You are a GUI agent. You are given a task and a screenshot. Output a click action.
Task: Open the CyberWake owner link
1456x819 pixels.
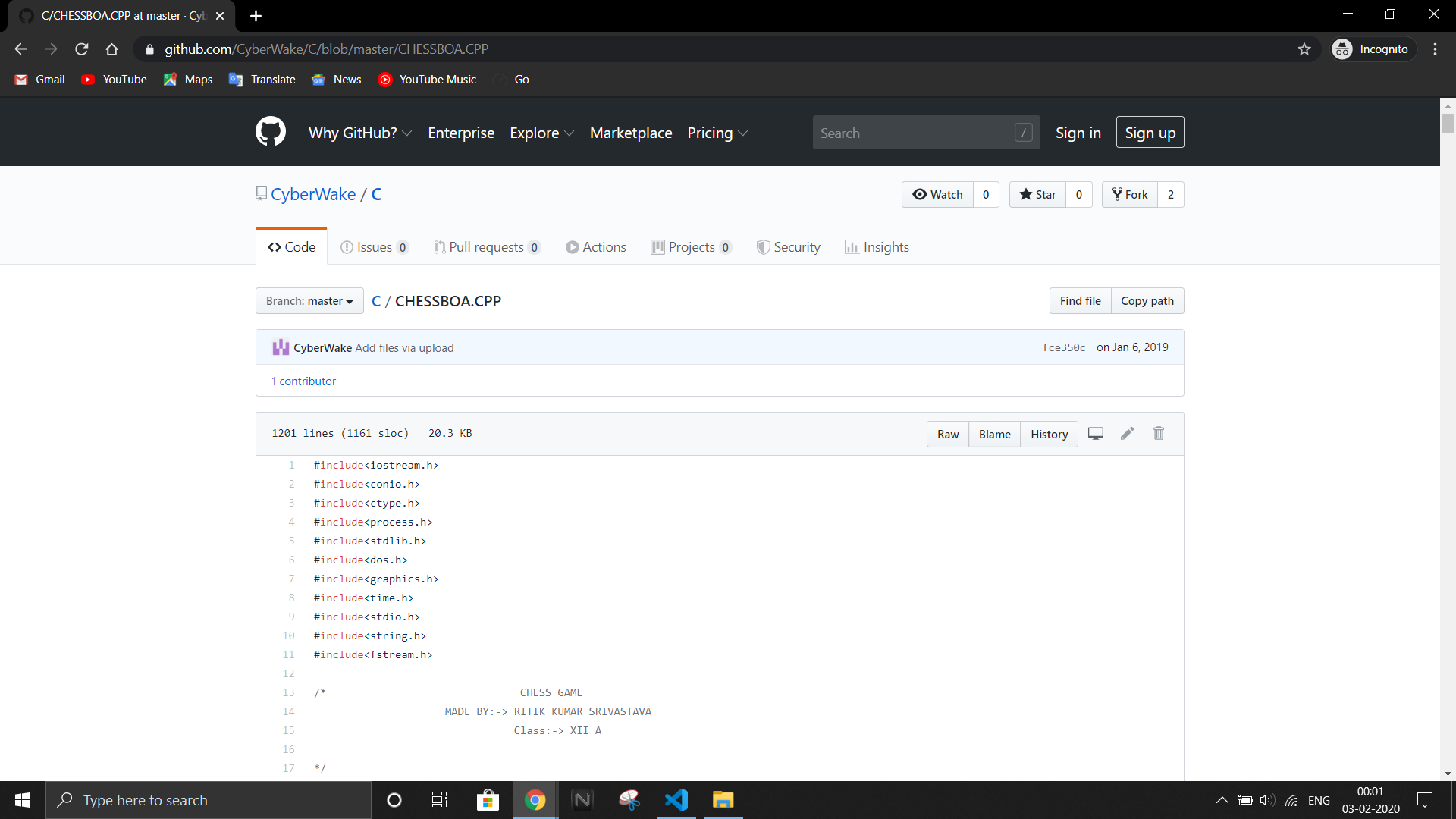pyautogui.click(x=313, y=195)
